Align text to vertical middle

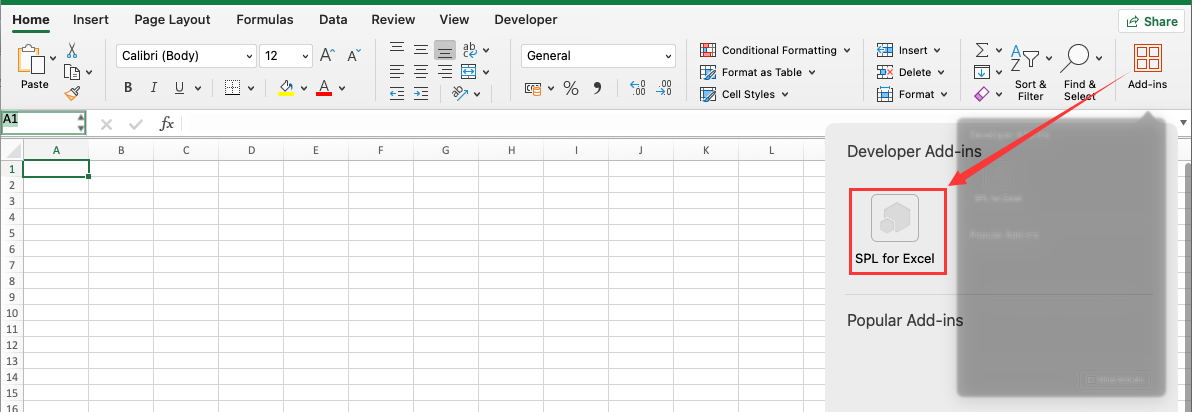click(x=420, y=49)
